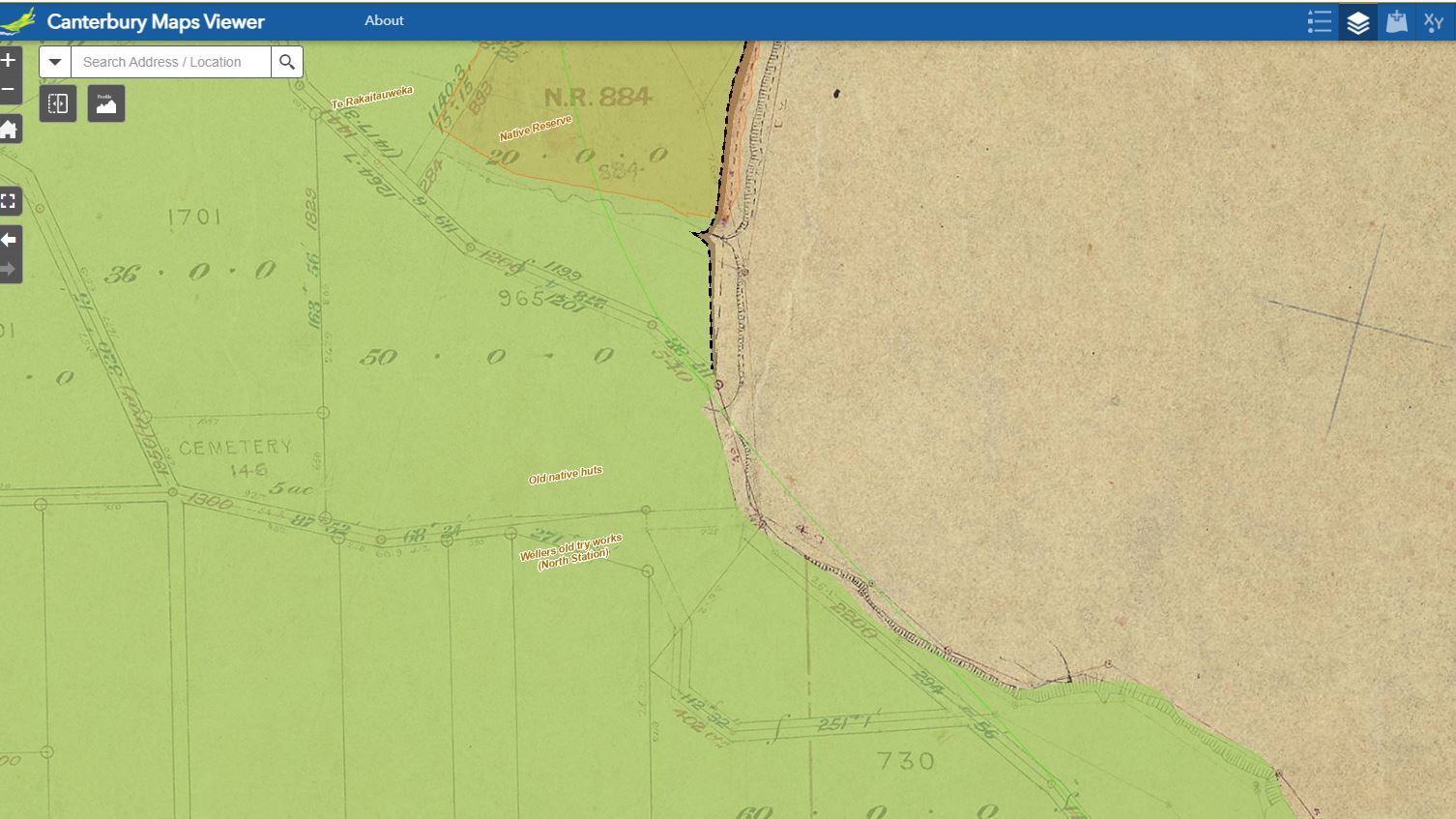Zoom out on the map
This screenshot has width=1456, height=819.
point(8,90)
